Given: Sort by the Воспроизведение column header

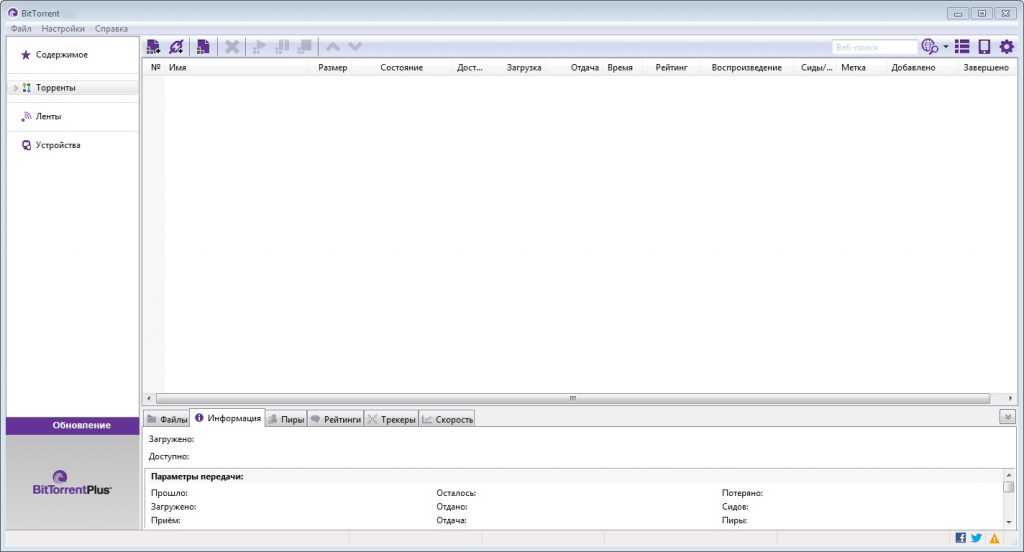Looking at the screenshot, I should click(746, 67).
